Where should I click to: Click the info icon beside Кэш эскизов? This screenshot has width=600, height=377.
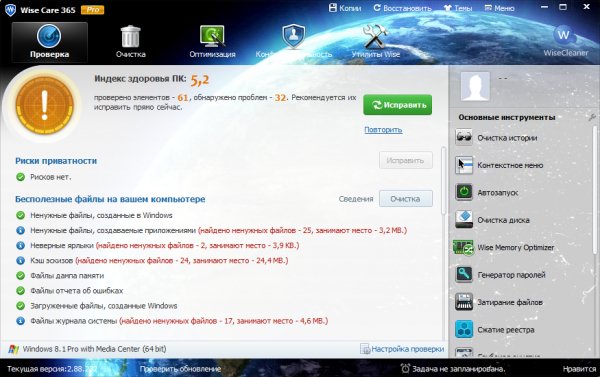click(21, 261)
